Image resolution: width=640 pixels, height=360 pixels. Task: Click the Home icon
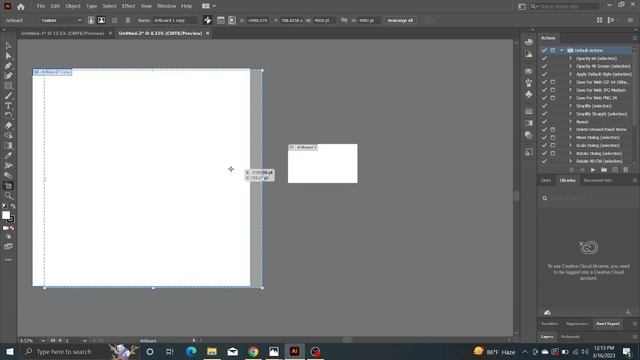(x=21, y=6)
